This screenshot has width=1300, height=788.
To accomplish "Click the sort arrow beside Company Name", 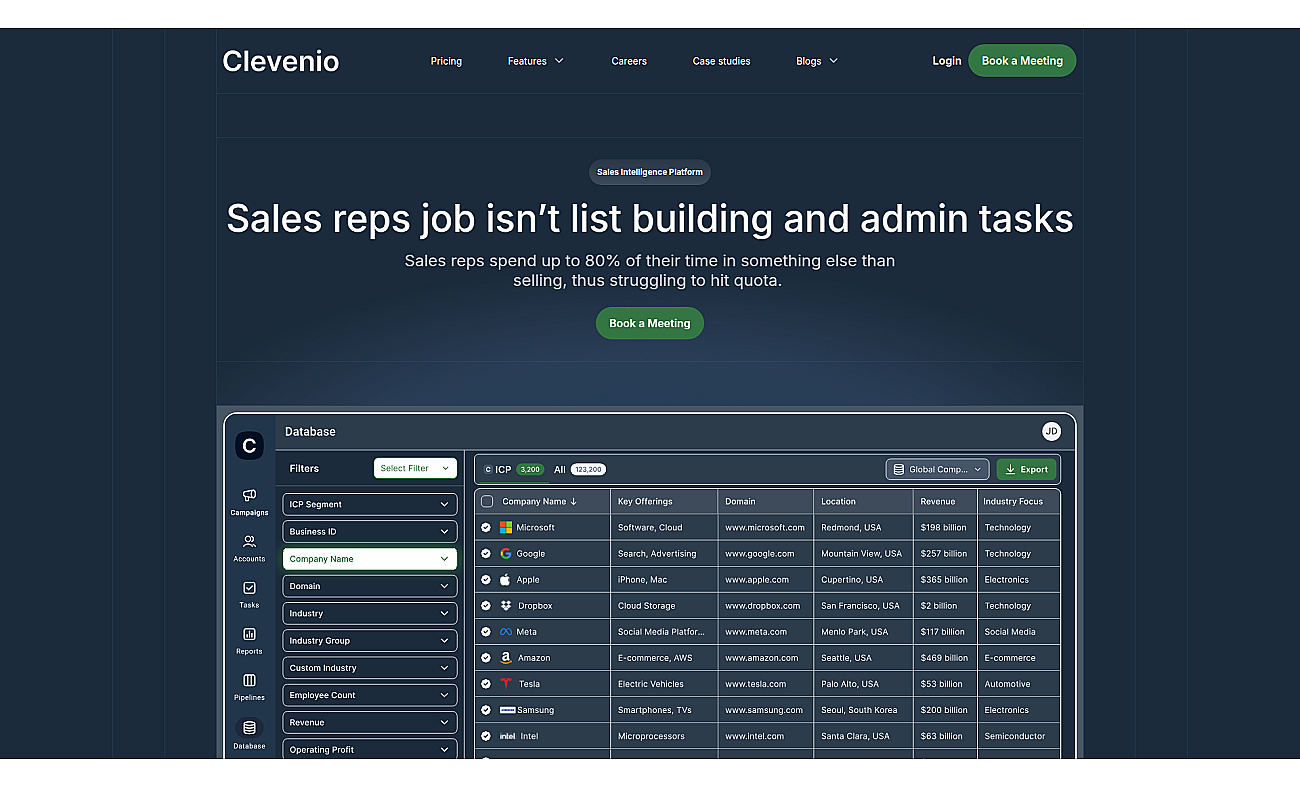I will pos(573,501).
